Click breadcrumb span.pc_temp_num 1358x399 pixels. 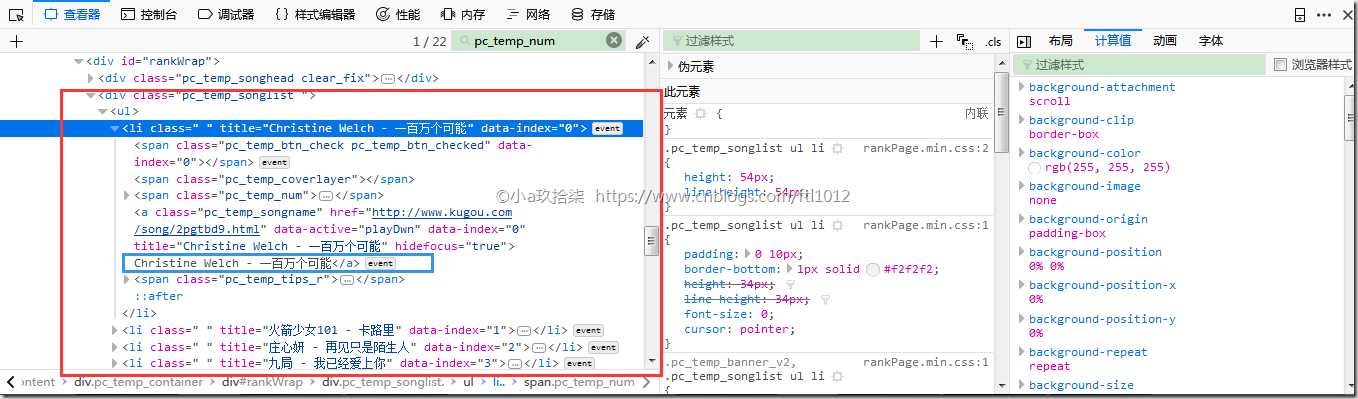pyautogui.click(x=579, y=382)
